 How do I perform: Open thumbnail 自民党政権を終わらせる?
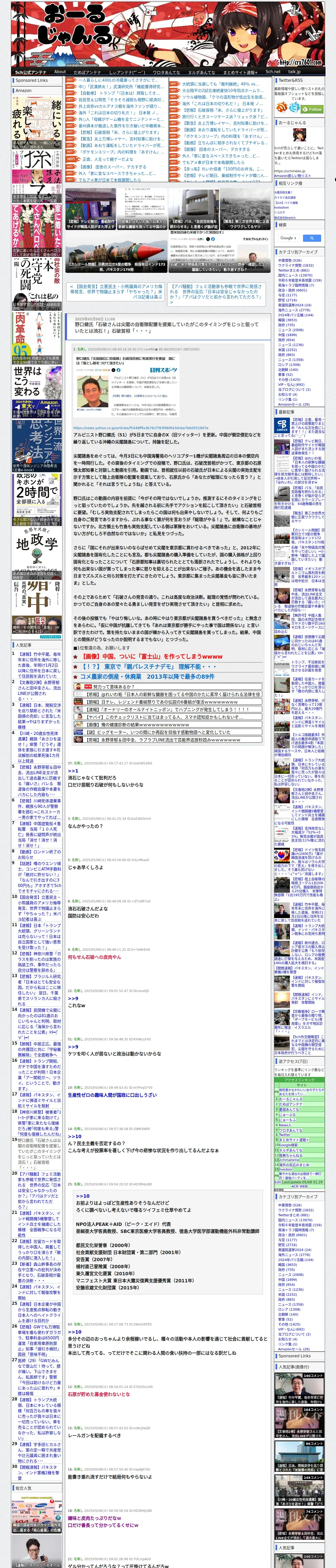[x=193, y=209]
